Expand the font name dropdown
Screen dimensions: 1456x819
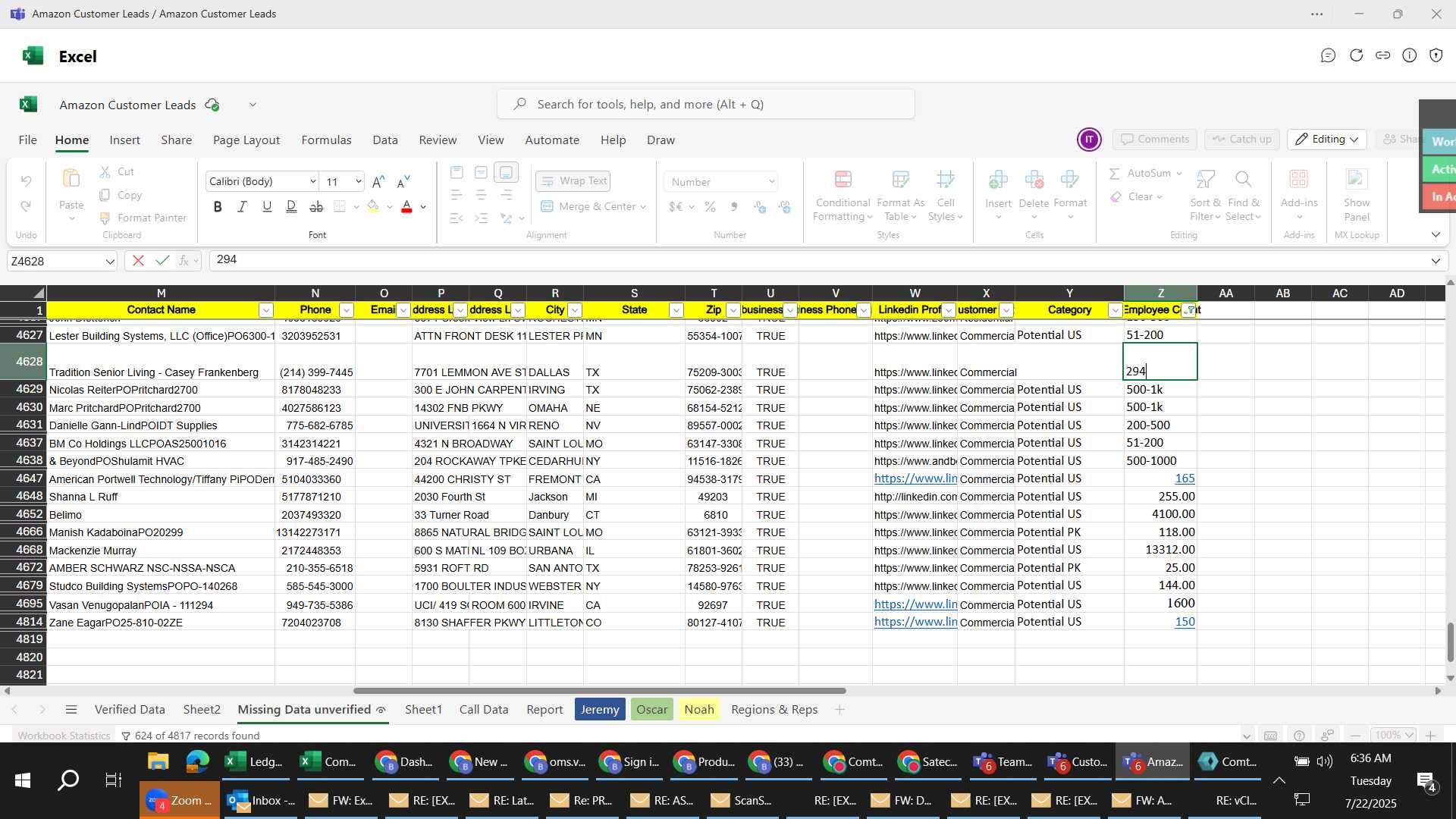pyautogui.click(x=312, y=181)
